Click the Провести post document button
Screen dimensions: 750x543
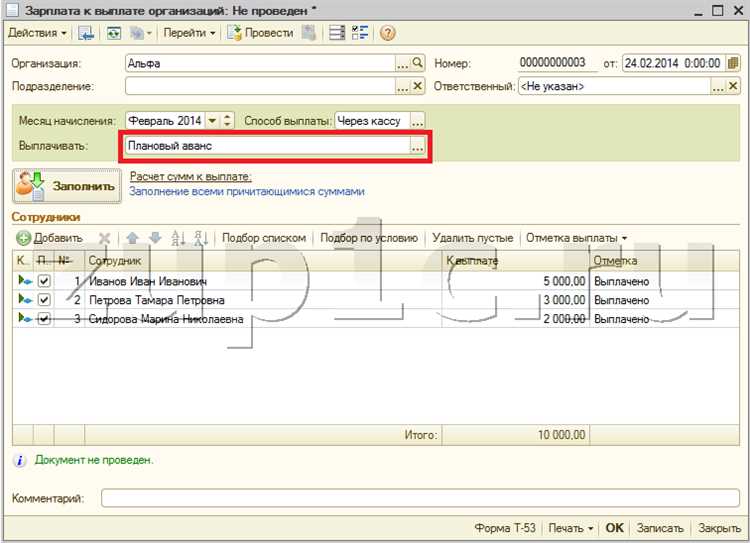tap(260, 33)
